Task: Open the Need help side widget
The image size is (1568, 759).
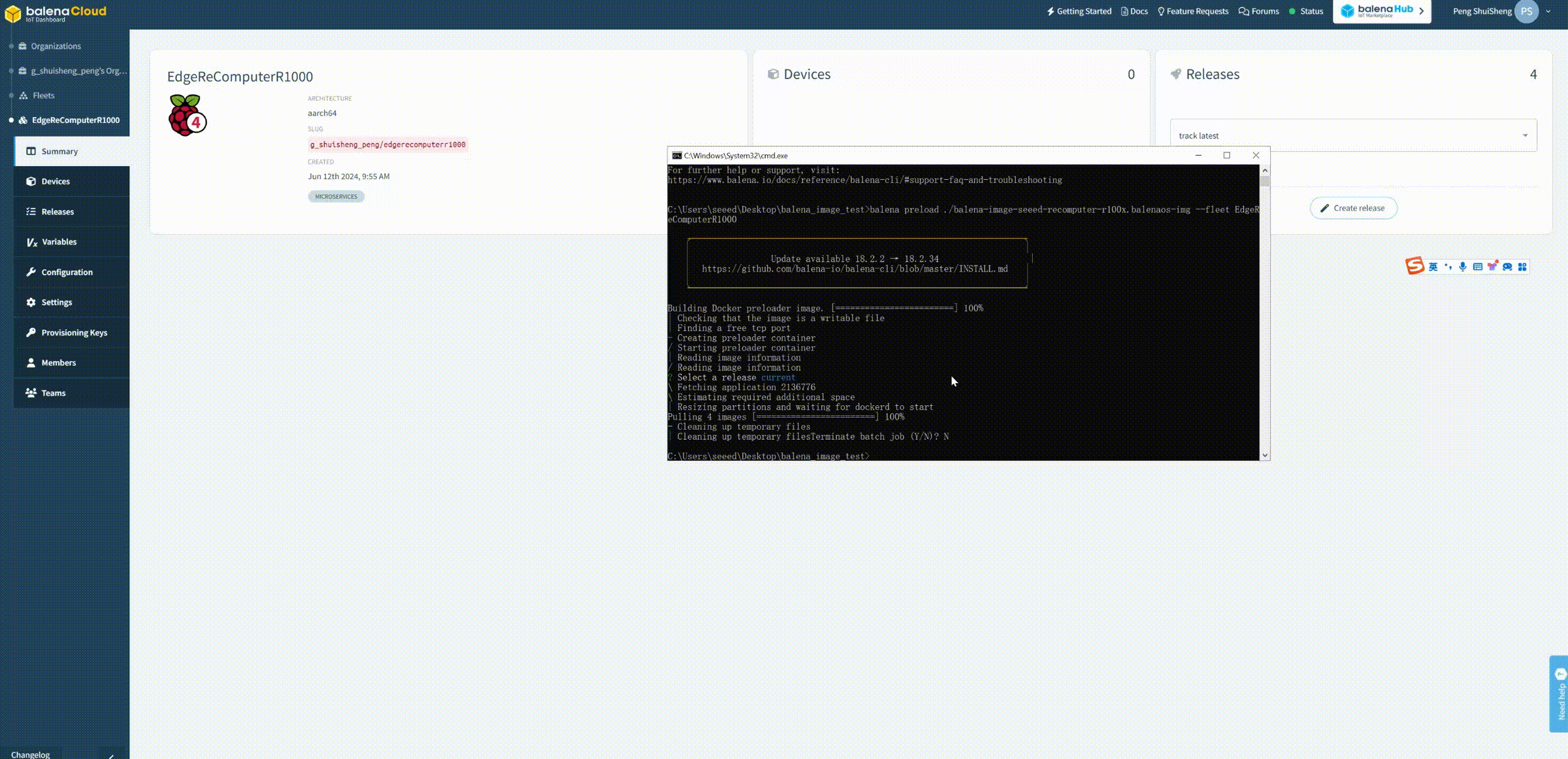Action: click(x=1560, y=694)
